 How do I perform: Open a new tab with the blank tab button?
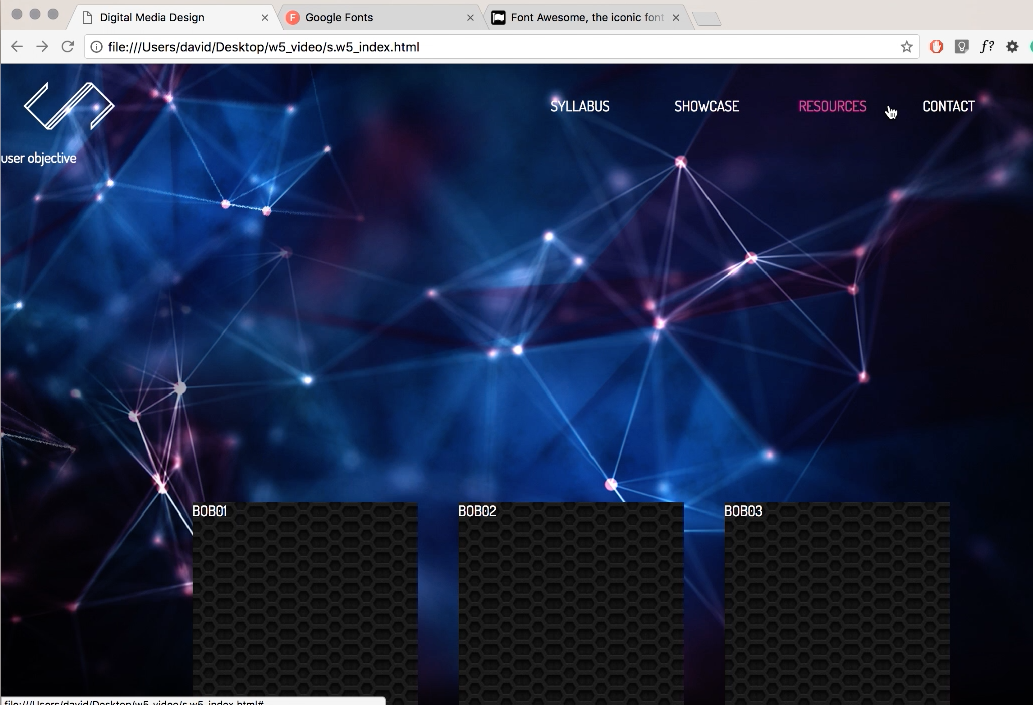[706, 18]
